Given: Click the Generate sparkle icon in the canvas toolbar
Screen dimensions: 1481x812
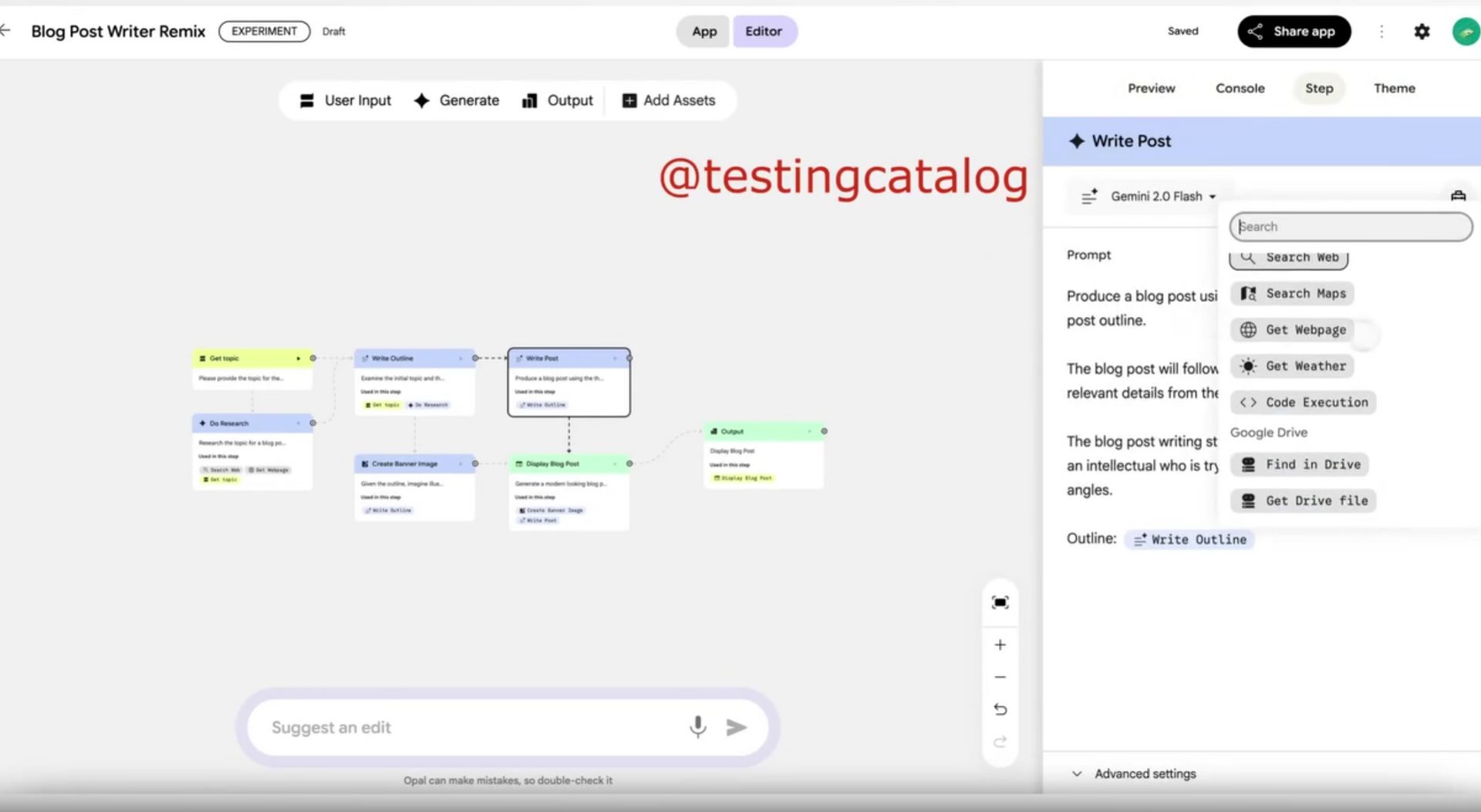Looking at the screenshot, I should click(421, 101).
